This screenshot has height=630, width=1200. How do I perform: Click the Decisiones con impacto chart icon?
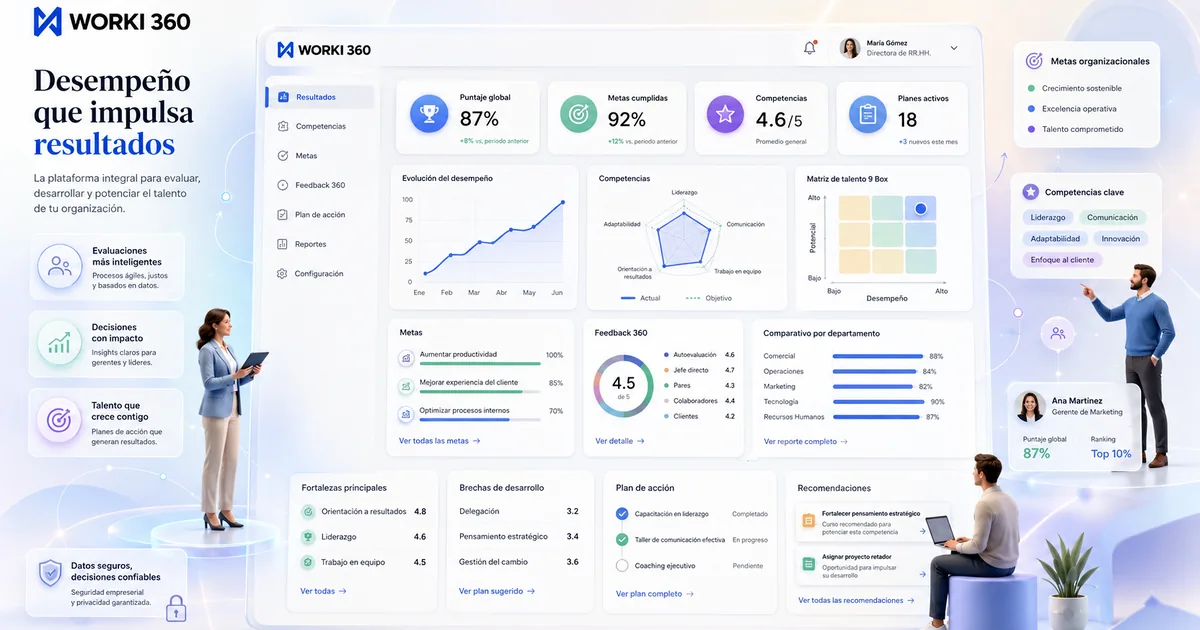pos(60,344)
